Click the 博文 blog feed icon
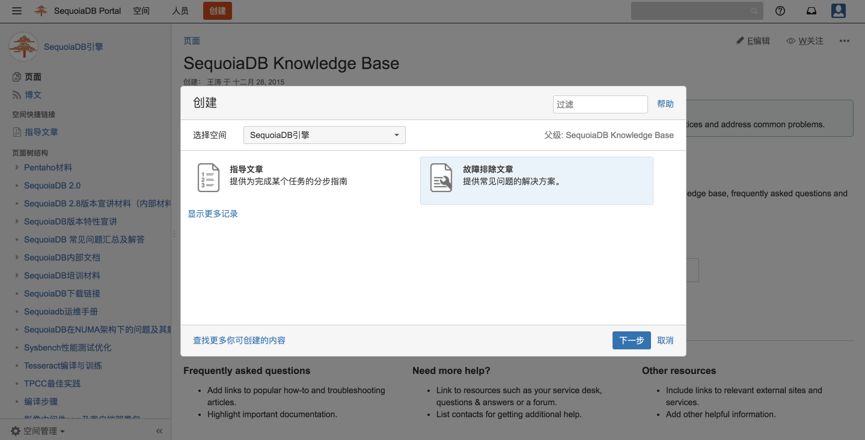Image resolution: width=865 pixels, height=440 pixels. tap(17, 95)
